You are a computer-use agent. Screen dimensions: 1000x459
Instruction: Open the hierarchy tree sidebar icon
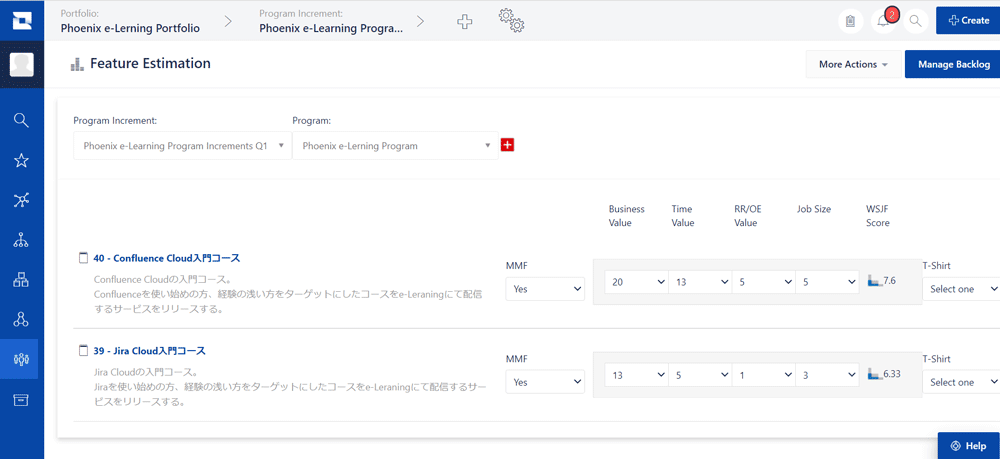[22, 240]
